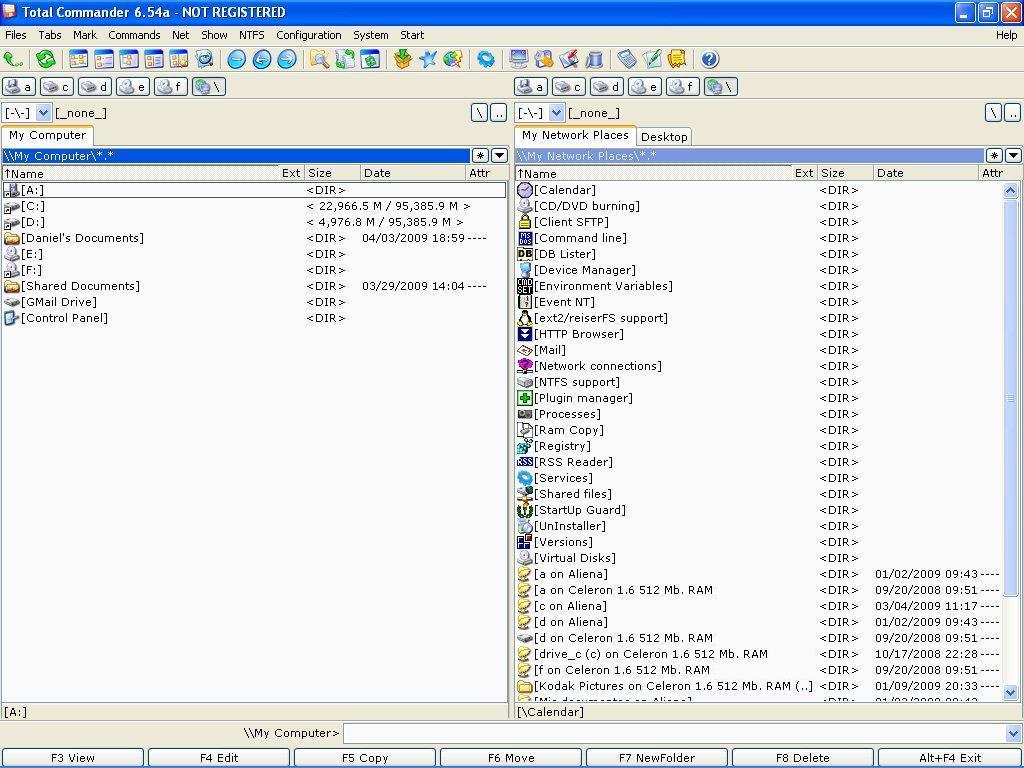Click the blue forward arrow toolbar icon
This screenshot has height=768, width=1024.
(287, 60)
